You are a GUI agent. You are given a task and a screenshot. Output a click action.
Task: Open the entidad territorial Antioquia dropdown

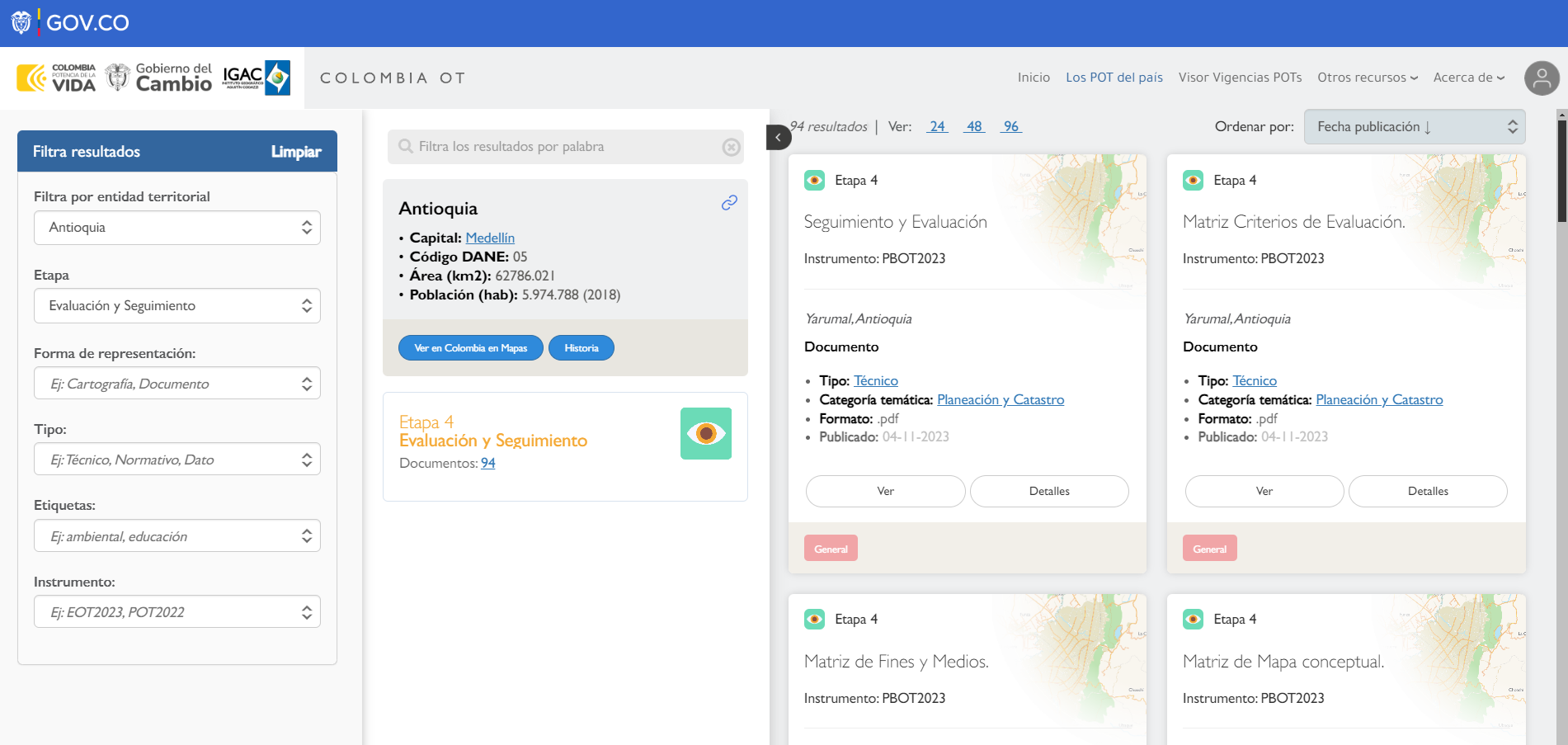coord(177,228)
